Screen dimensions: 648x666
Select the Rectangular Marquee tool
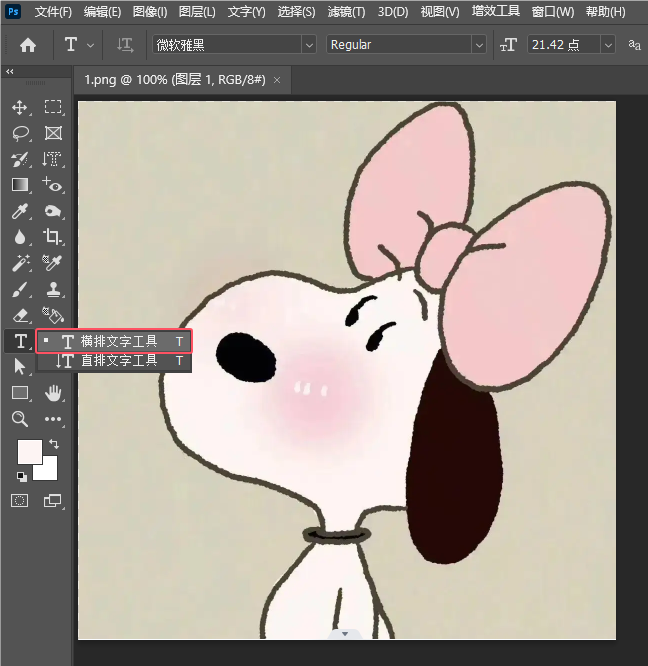(53, 107)
